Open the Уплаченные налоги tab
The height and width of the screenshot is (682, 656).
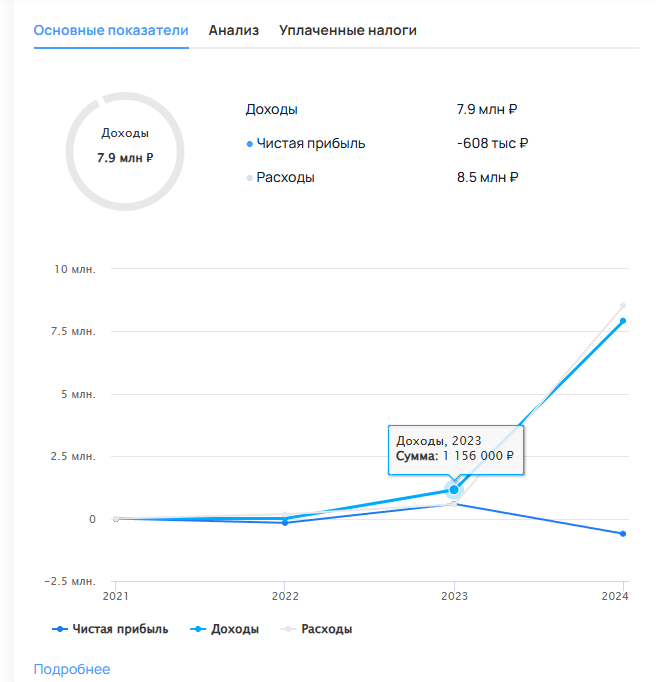(x=347, y=30)
